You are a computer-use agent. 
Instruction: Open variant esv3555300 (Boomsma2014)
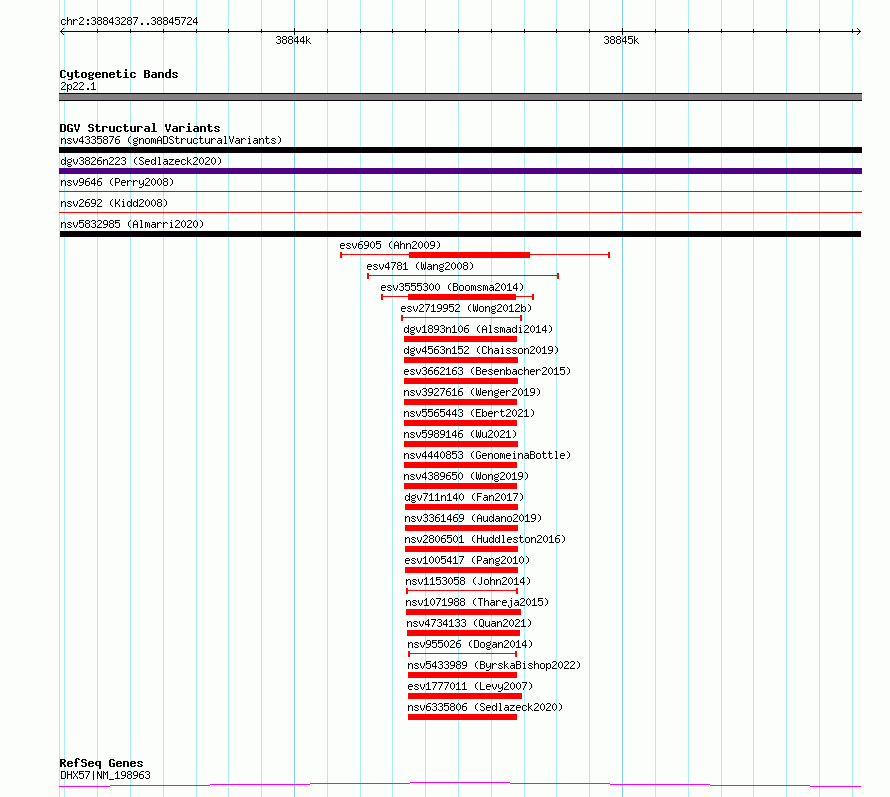pos(452,287)
